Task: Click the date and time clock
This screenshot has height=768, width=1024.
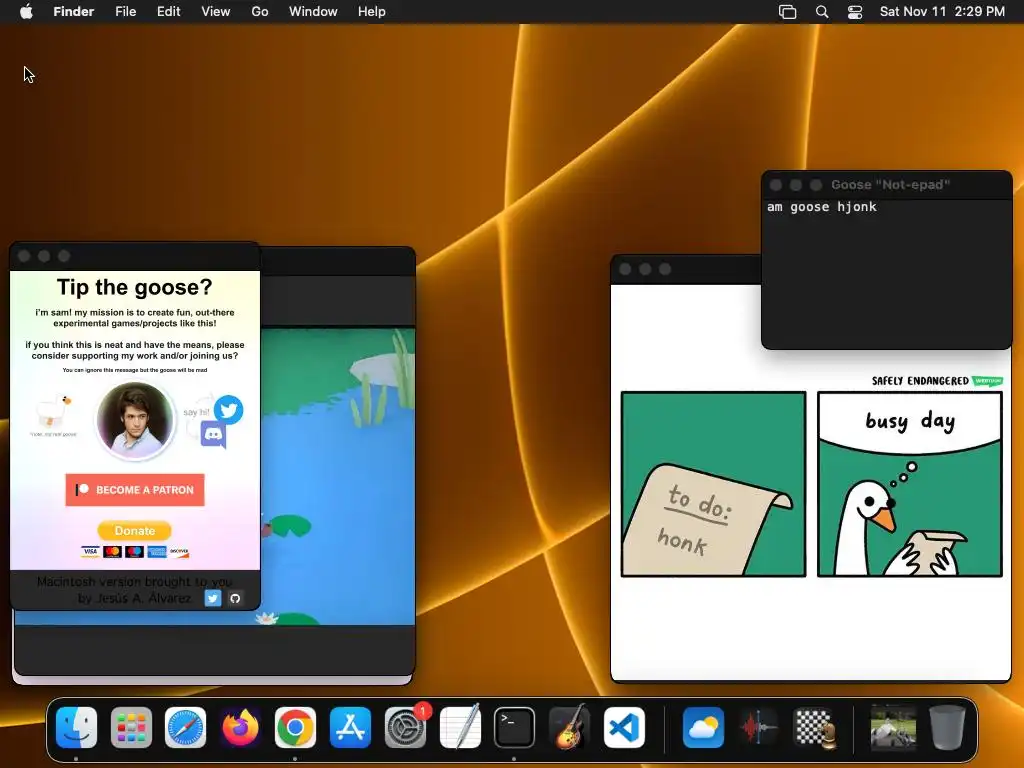Action: click(x=942, y=12)
